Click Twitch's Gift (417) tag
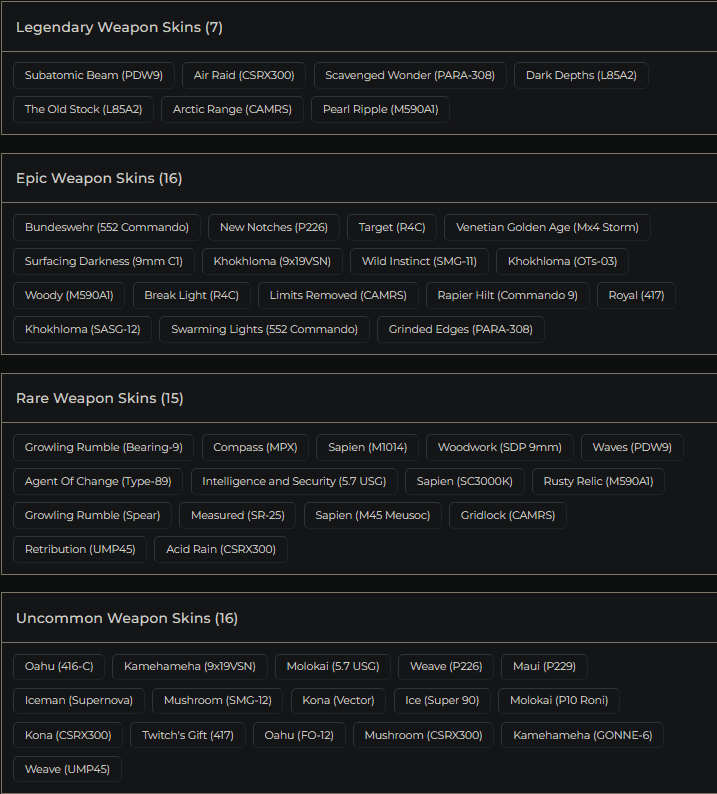 click(x=188, y=735)
